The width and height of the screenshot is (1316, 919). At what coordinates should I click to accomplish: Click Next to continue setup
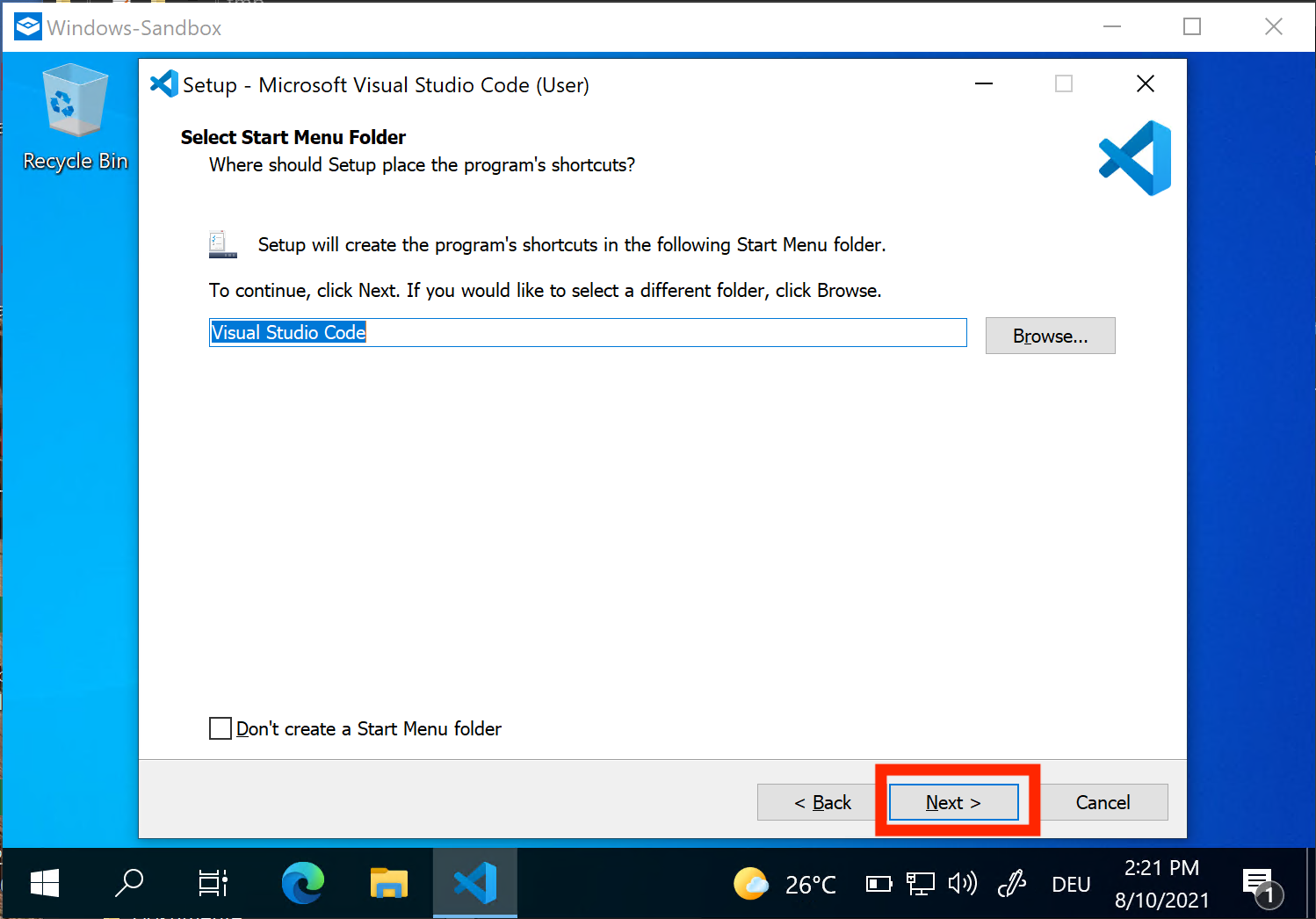[953, 802]
